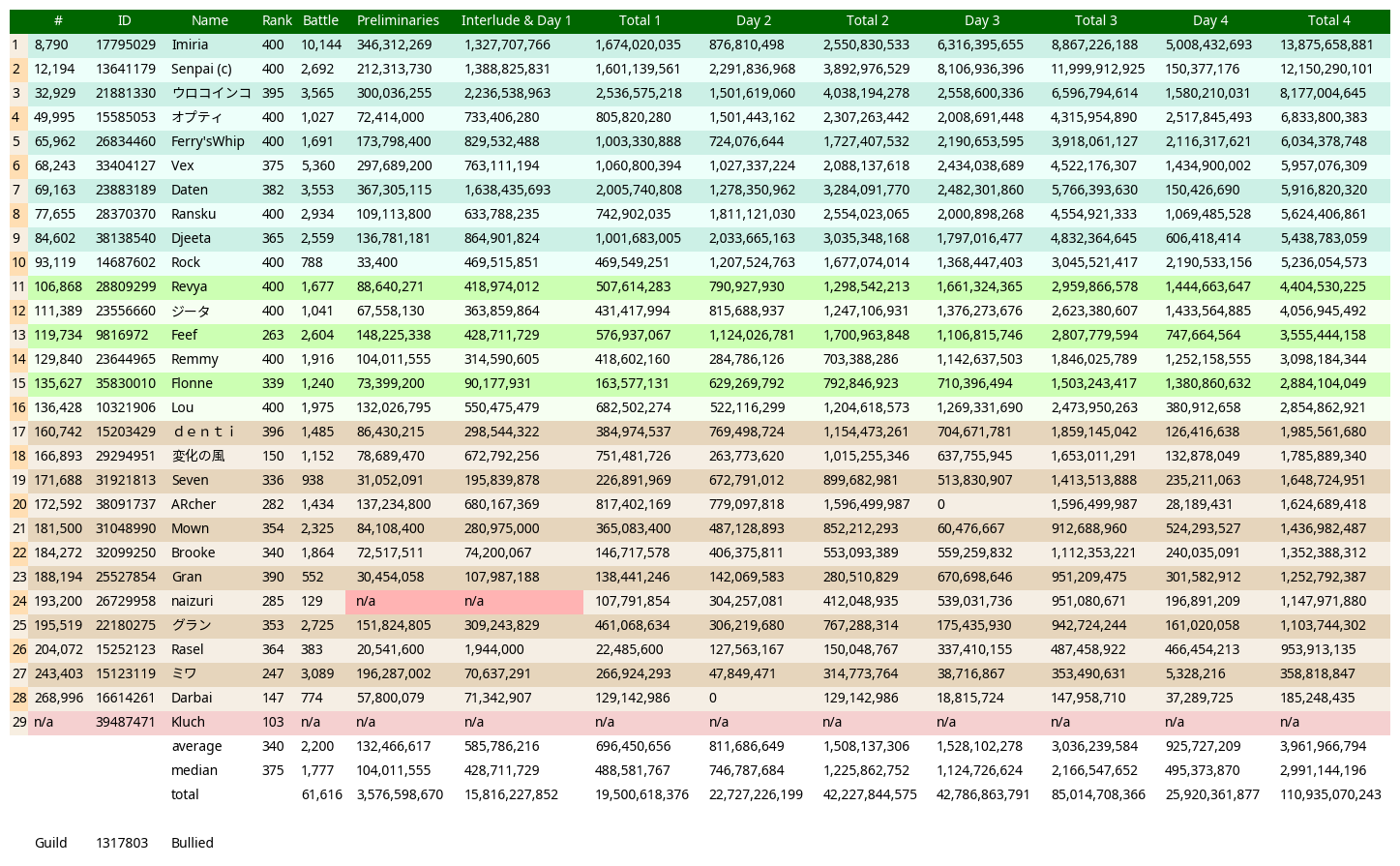Select the name "Gran"
This screenshot has height=866, width=1400.
click(x=187, y=577)
